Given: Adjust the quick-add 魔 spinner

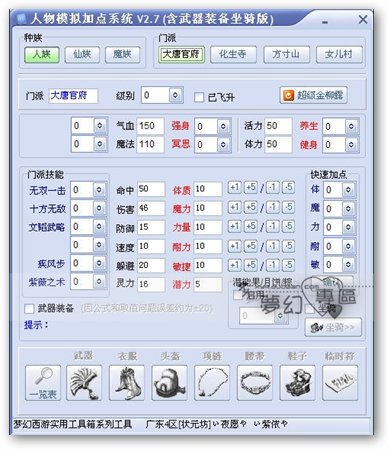Looking at the screenshot, I should tap(348, 209).
